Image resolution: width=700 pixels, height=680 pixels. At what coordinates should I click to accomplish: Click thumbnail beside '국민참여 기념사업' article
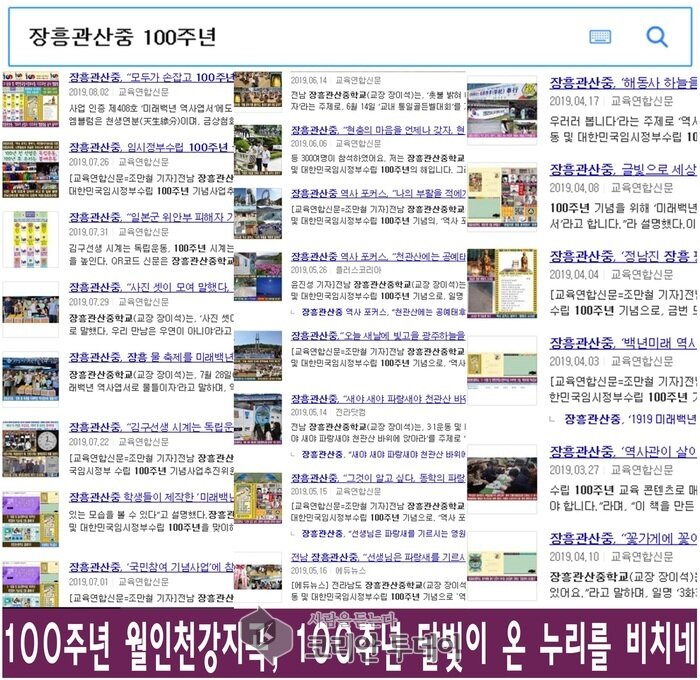30,584
